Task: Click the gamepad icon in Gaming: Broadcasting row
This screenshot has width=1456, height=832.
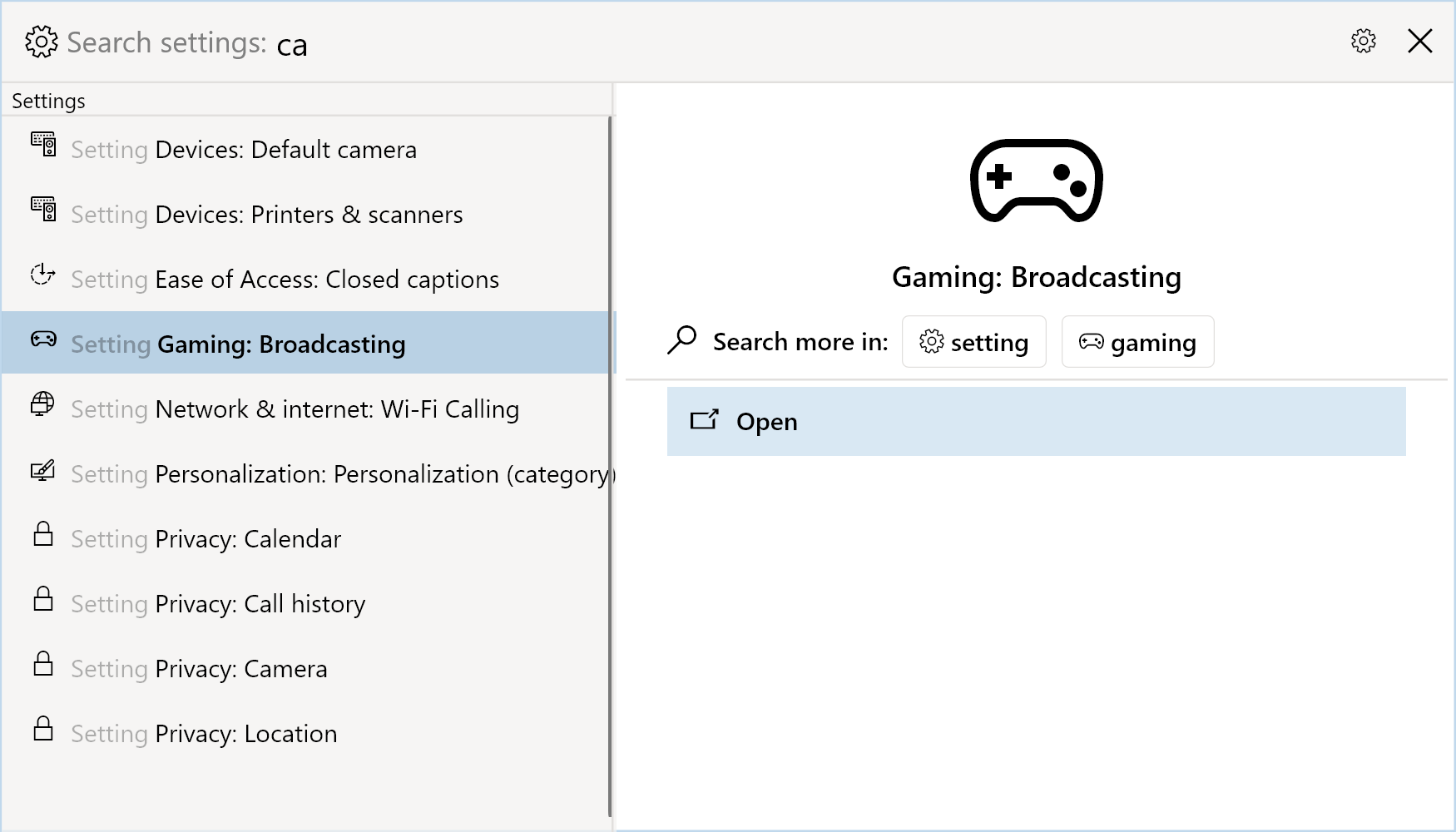Action: click(x=43, y=339)
